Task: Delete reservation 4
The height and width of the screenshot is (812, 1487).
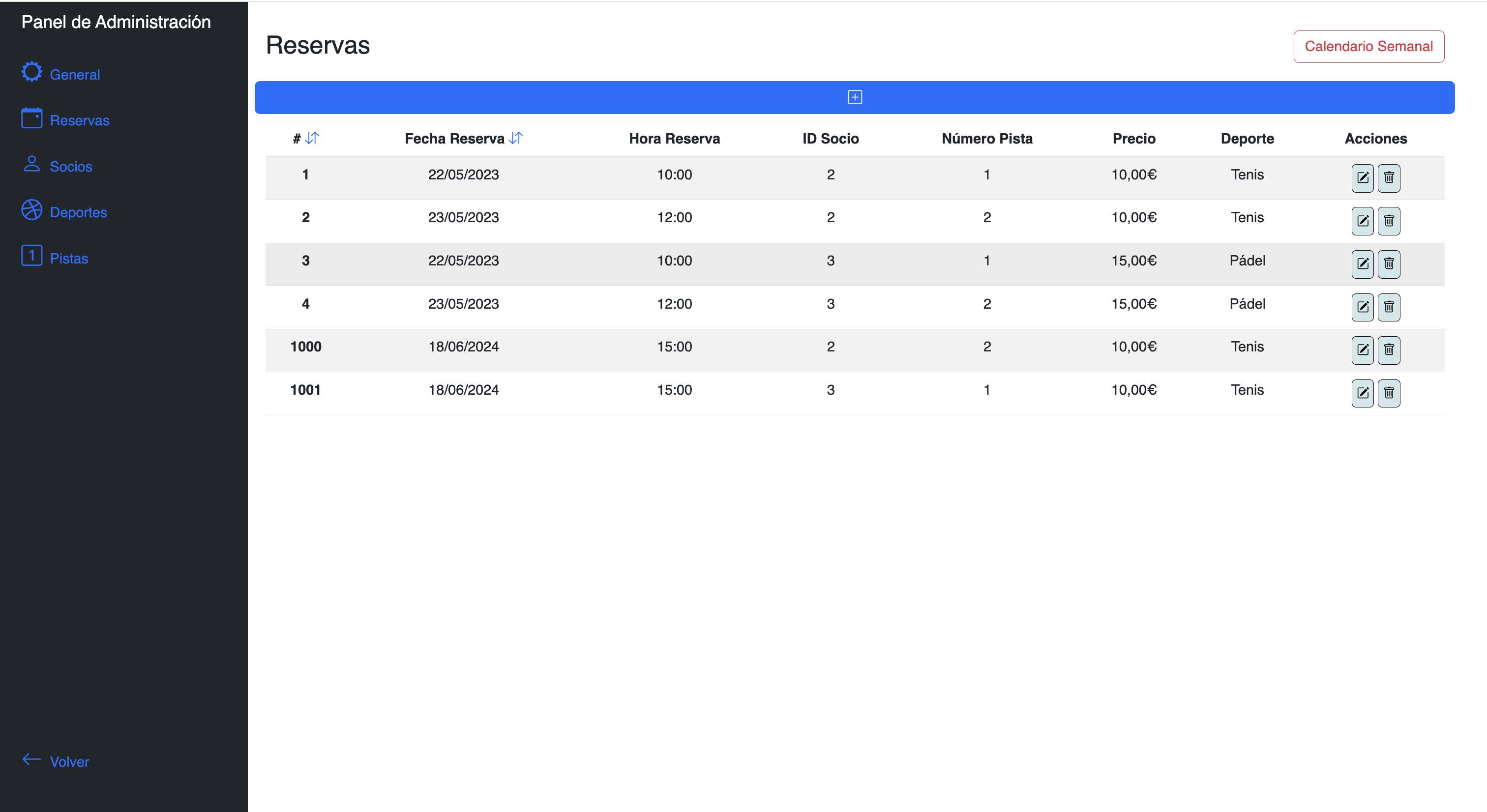Action: tap(1389, 307)
